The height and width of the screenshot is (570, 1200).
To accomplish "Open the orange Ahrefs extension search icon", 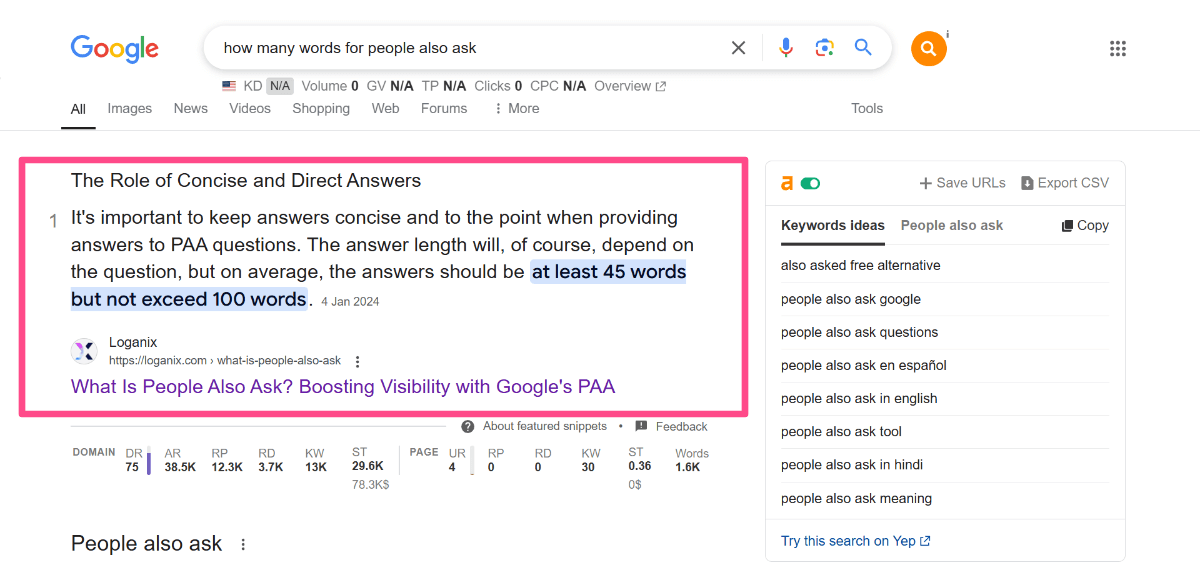I will click(928, 48).
